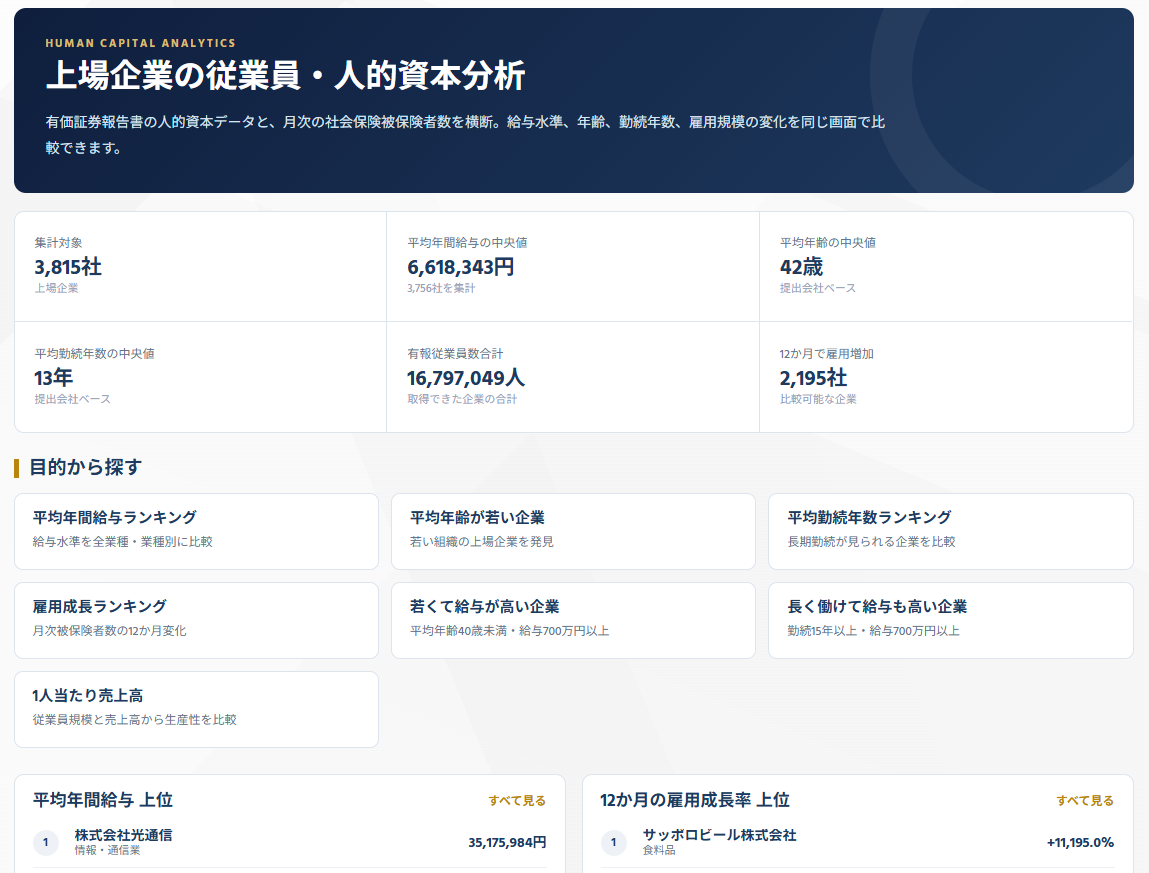This screenshot has width=1149, height=873.
Task: Click rank 1 badge beside 株式会社光通信
Action: 46,842
